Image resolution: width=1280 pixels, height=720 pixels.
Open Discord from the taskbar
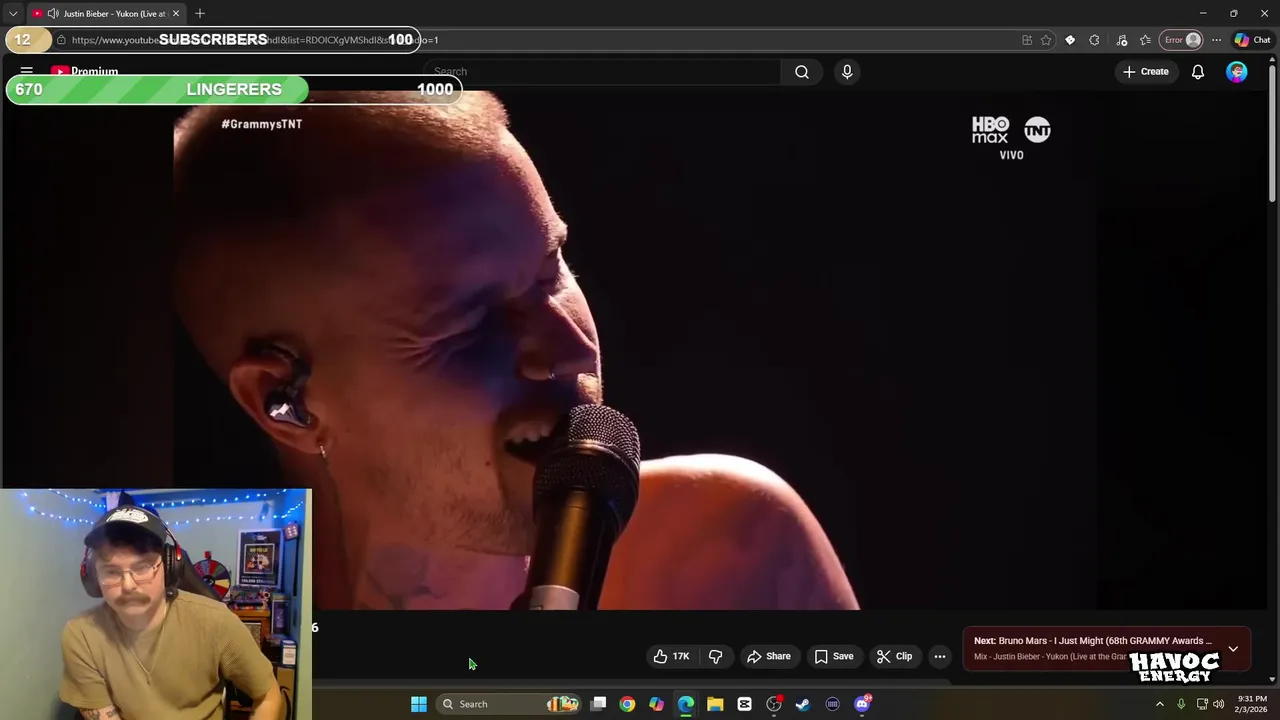click(x=862, y=704)
